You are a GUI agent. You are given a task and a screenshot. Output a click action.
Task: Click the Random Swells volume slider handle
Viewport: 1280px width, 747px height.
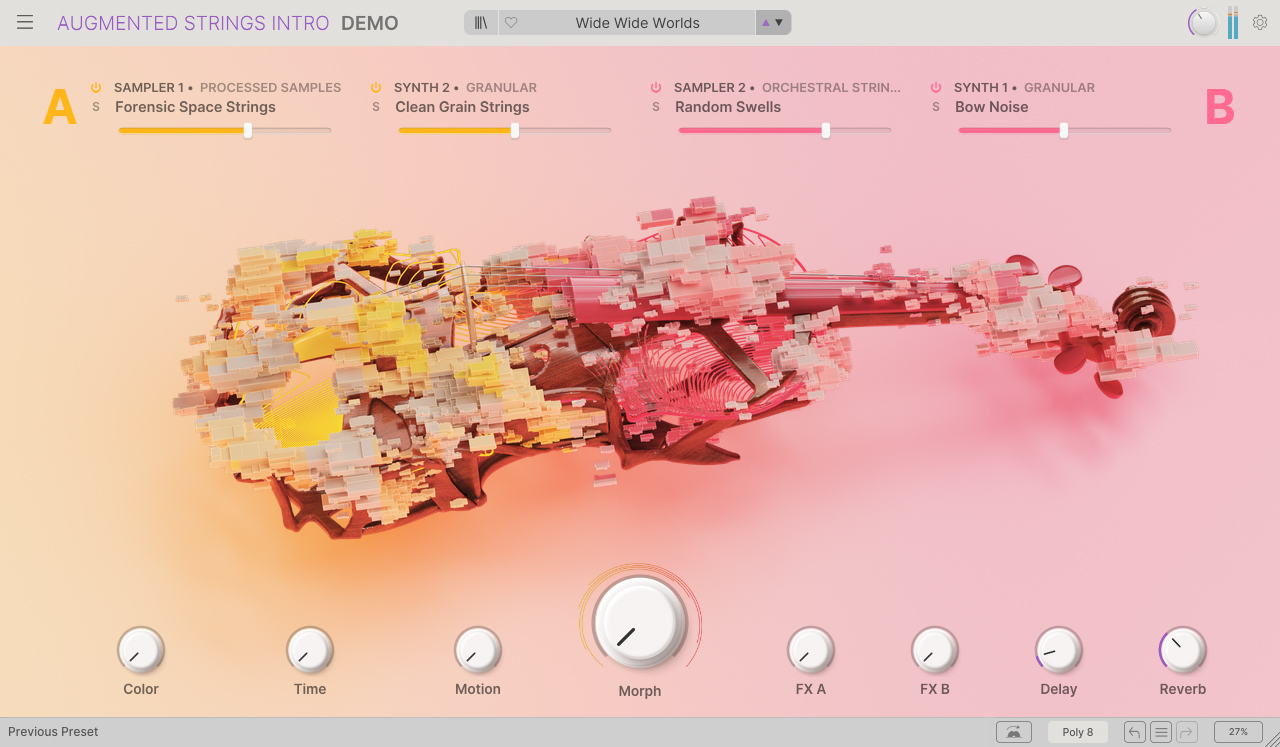coord(825,130)
